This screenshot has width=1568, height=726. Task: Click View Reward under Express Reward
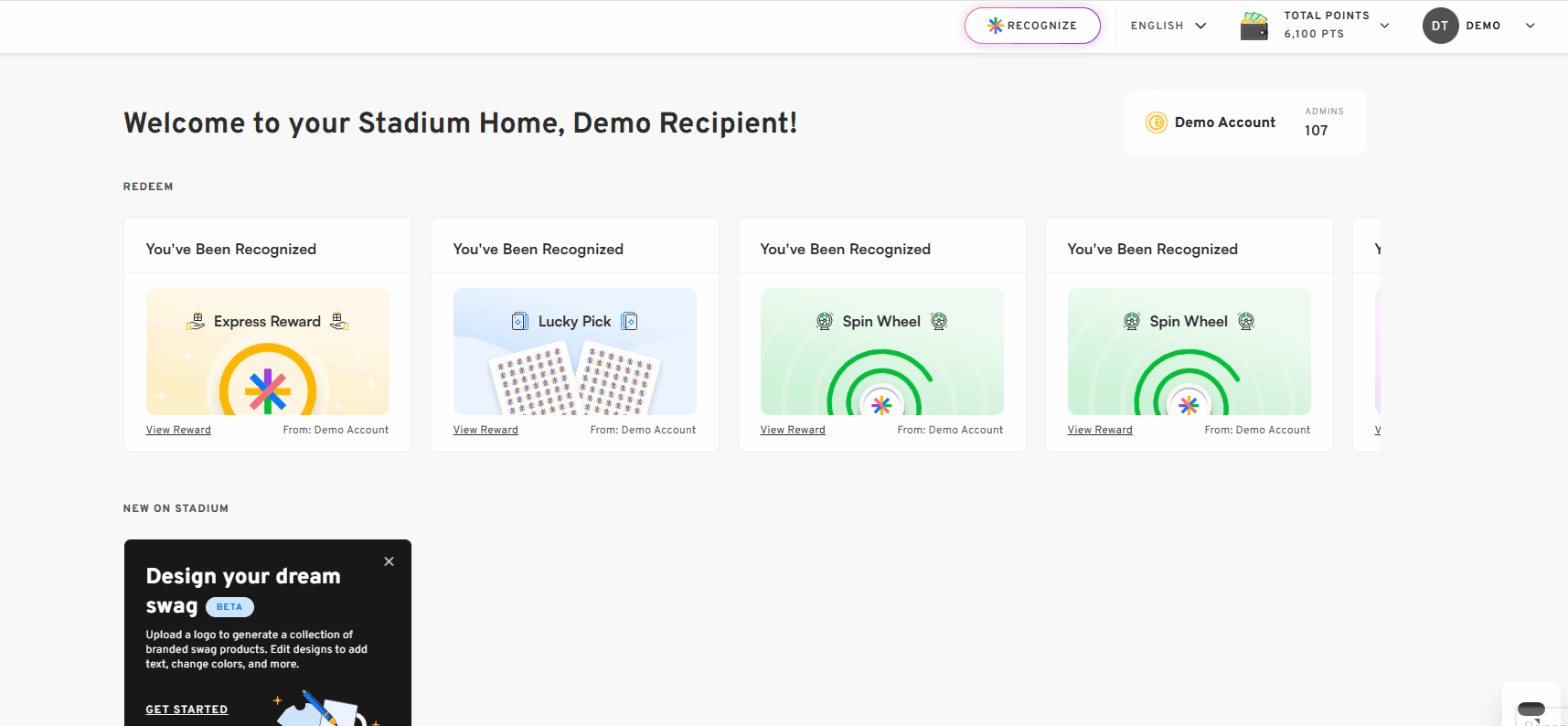pyautogui.click(x=178, y=430)
